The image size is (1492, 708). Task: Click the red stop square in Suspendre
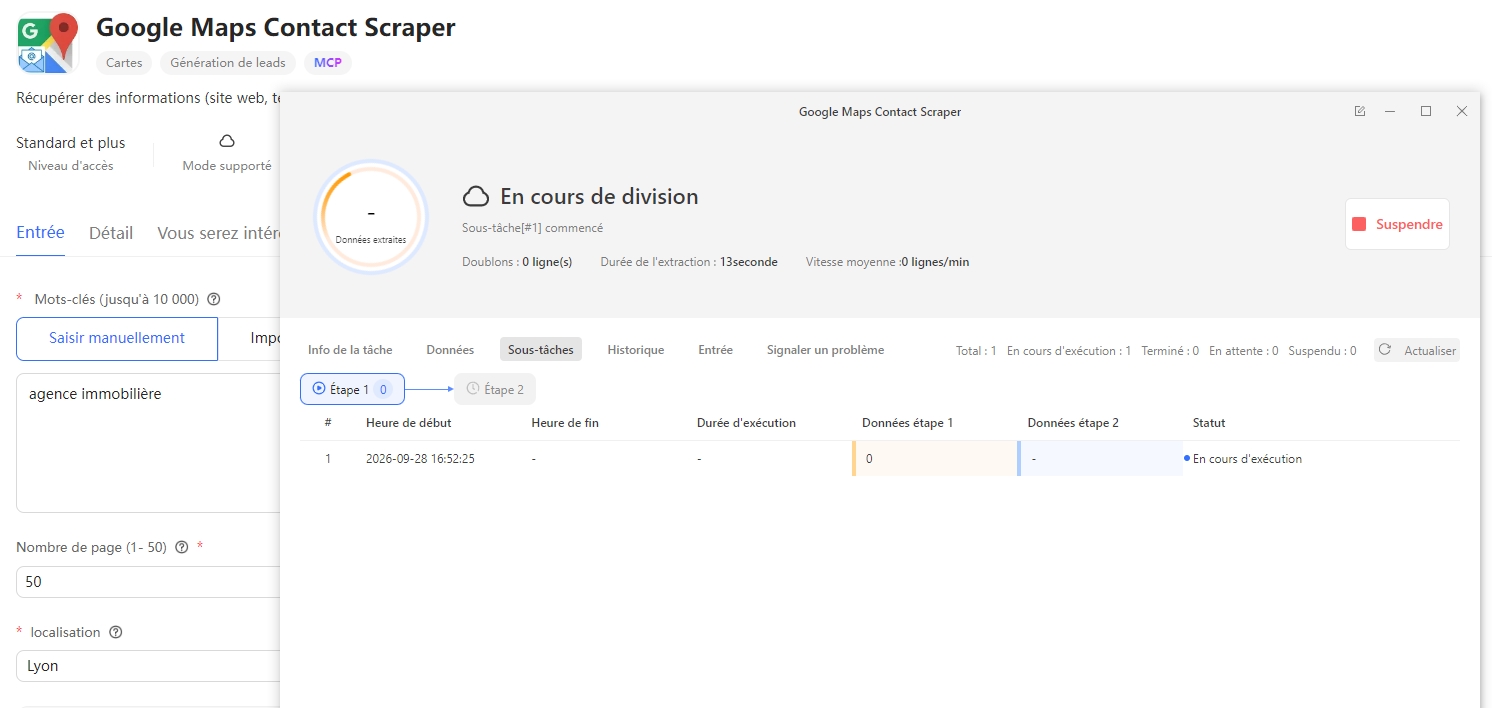coord(1359,224)
